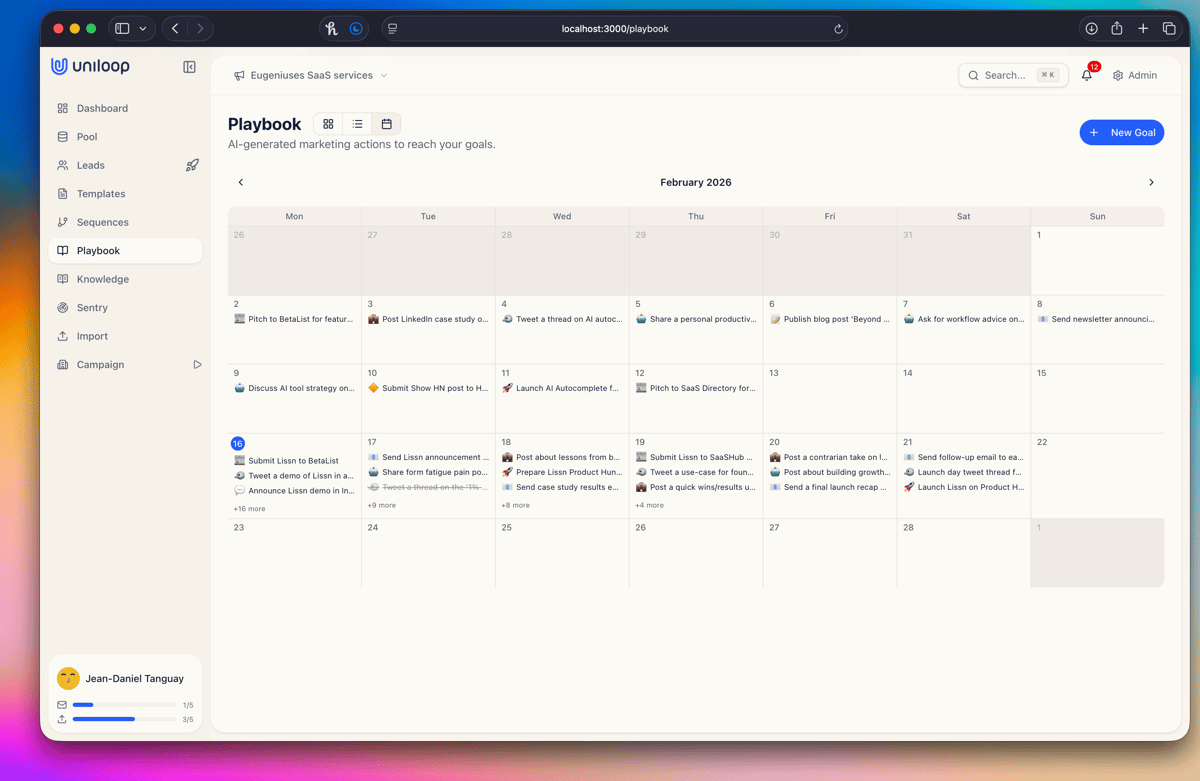Reload the page in Safari
This screenshot has width=1200, height=781.
(838, 29)
